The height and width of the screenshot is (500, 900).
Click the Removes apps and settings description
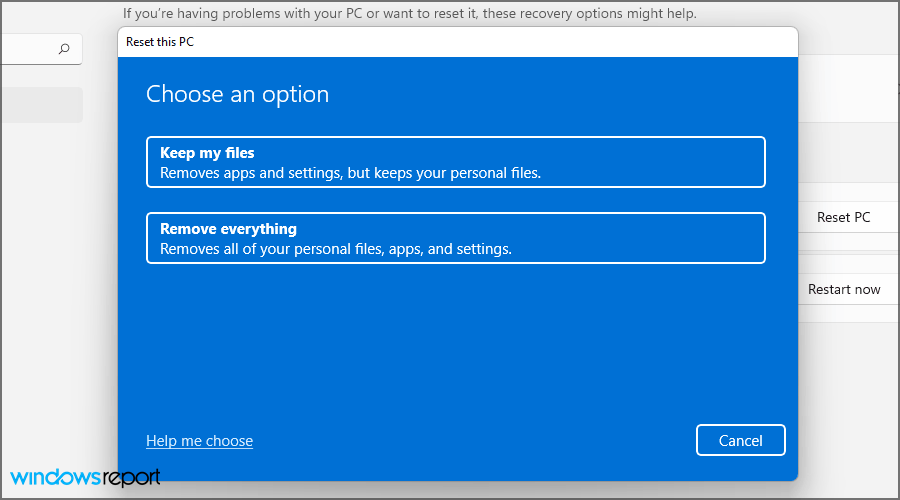point(350,173)
